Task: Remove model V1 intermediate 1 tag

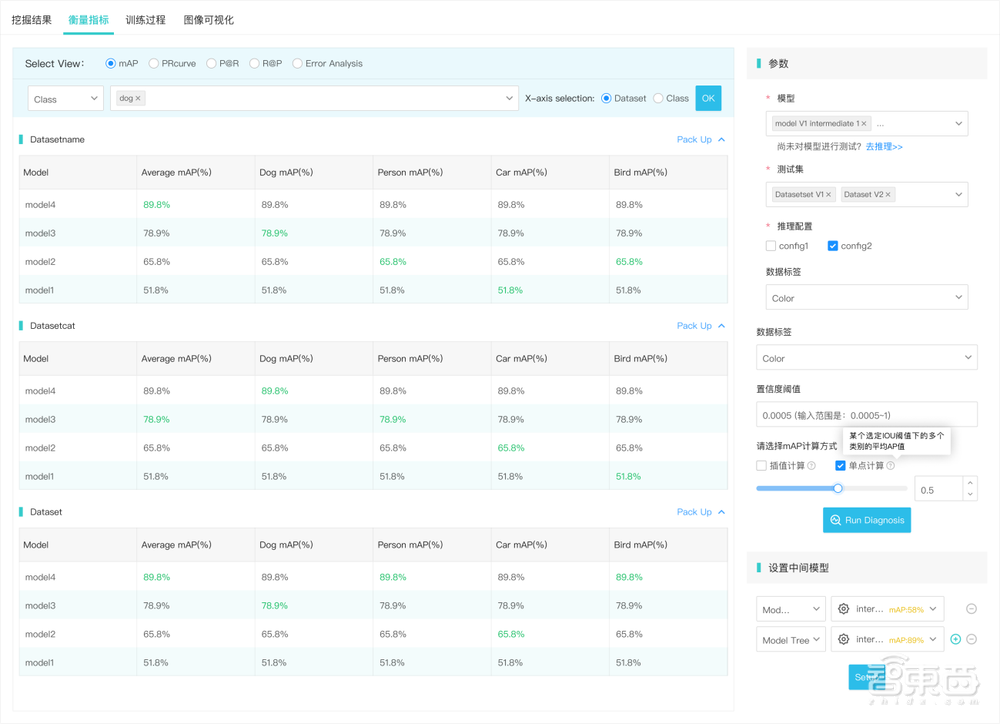Action: (864, 124)
